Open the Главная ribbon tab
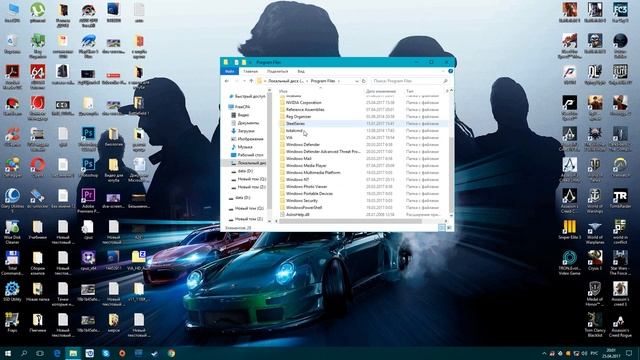The height and width of the screenshot is (360, 640). (x=251, y=71)
